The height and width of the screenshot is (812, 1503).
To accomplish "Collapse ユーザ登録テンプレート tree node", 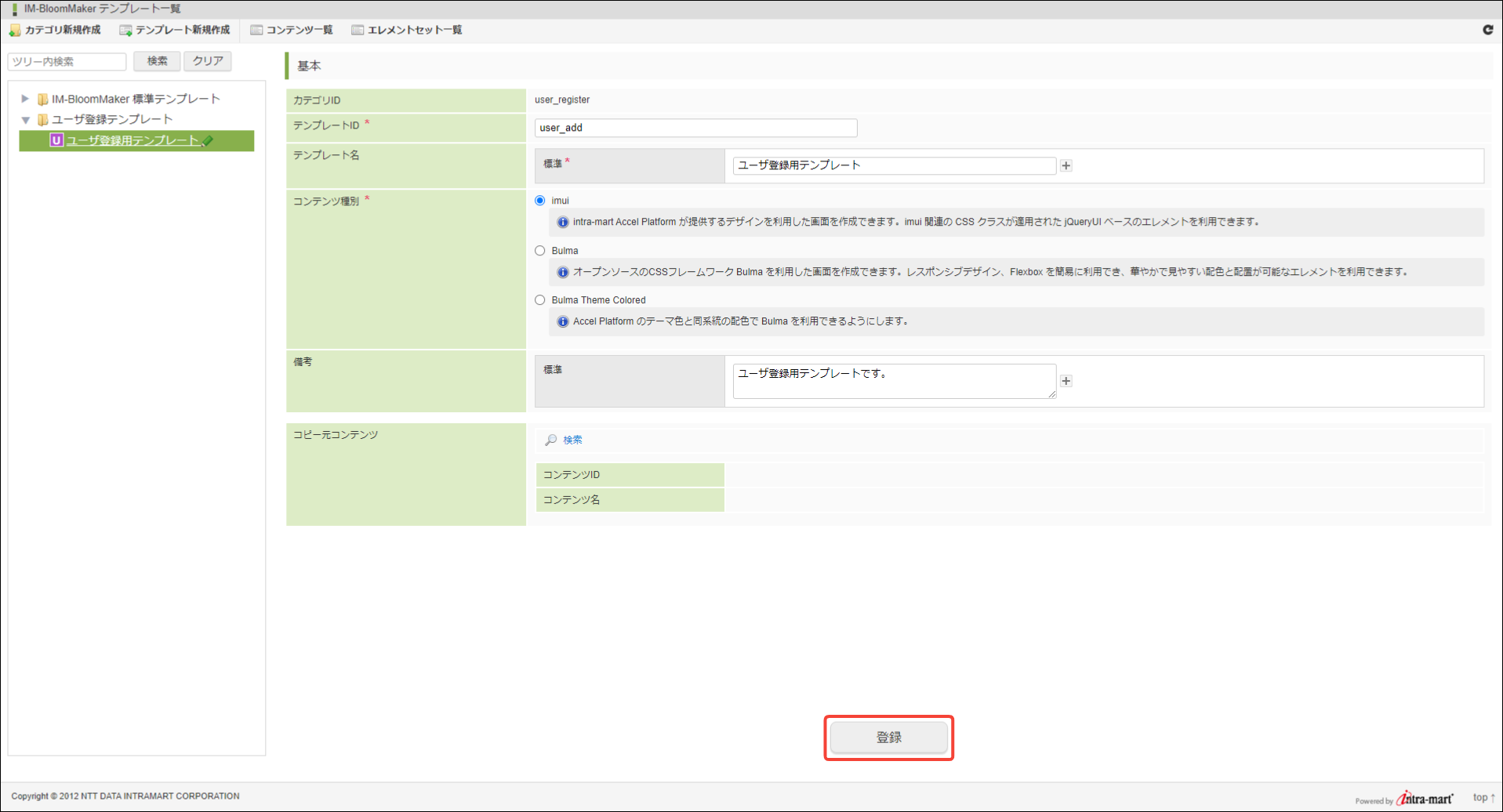I will click(25, 120).
